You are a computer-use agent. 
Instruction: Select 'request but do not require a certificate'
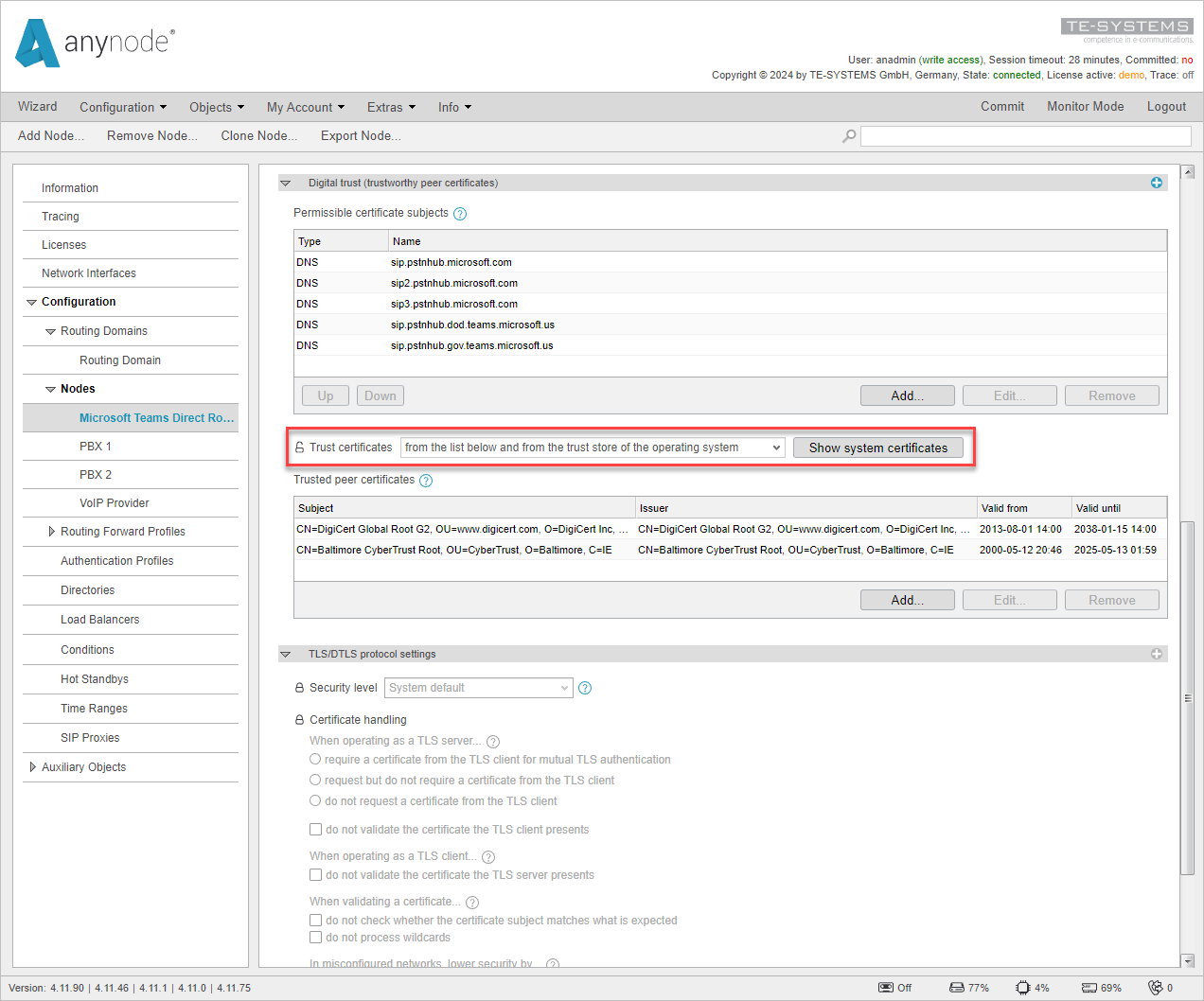(315, 780)
